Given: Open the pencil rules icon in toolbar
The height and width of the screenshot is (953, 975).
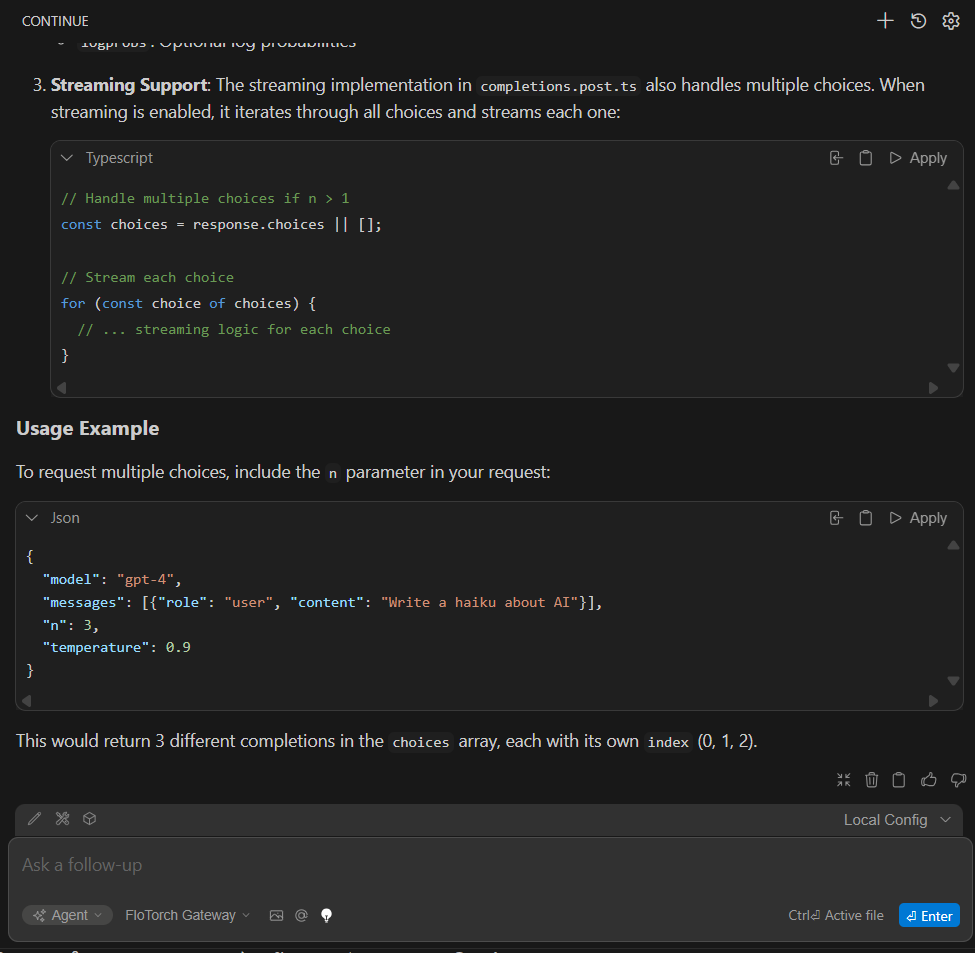Looking at the screenshot, I should coord(35,819).
